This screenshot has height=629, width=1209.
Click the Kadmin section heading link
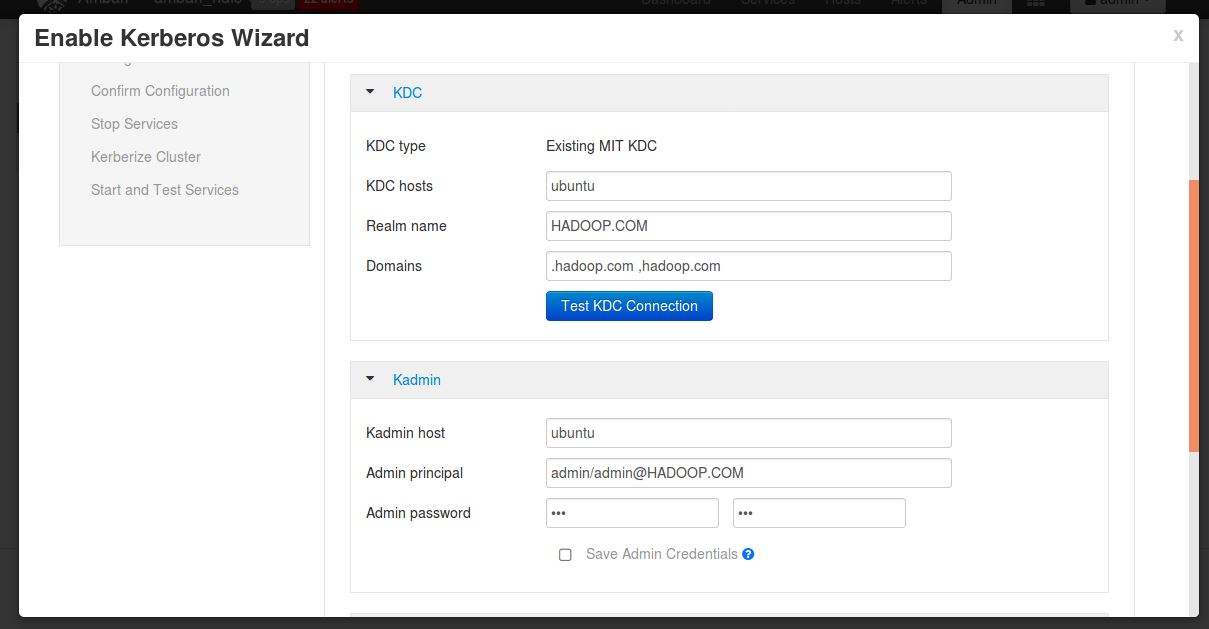pos(416,380)
